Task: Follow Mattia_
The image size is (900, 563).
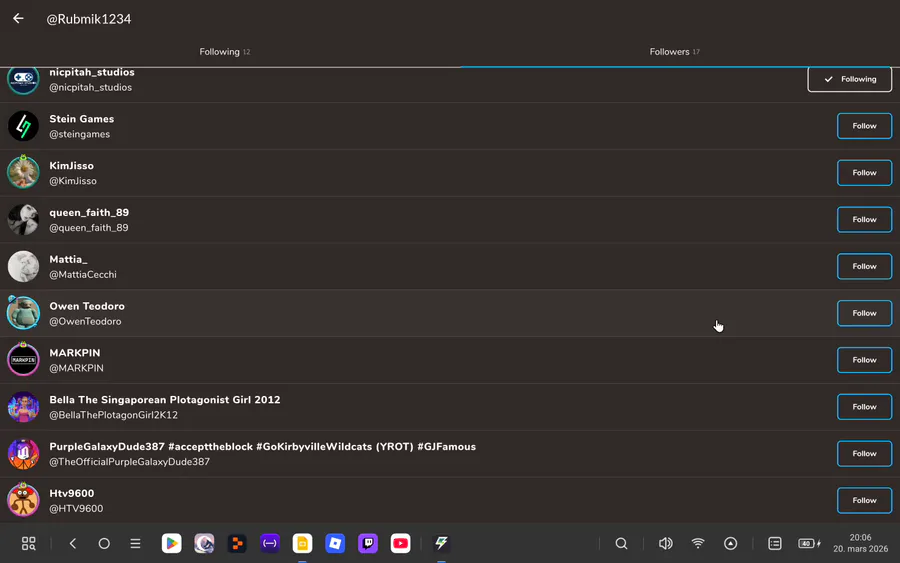Action: (864, 266)
